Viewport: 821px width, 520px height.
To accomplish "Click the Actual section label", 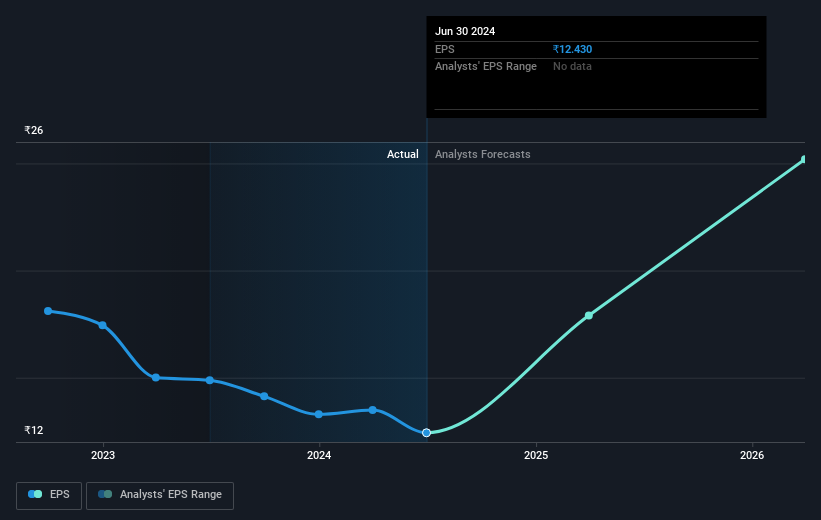I will tap(403, 154).
